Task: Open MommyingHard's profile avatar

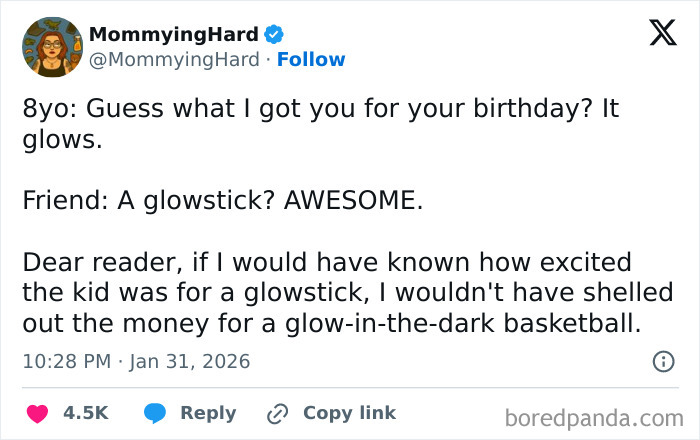Action: 51,47
